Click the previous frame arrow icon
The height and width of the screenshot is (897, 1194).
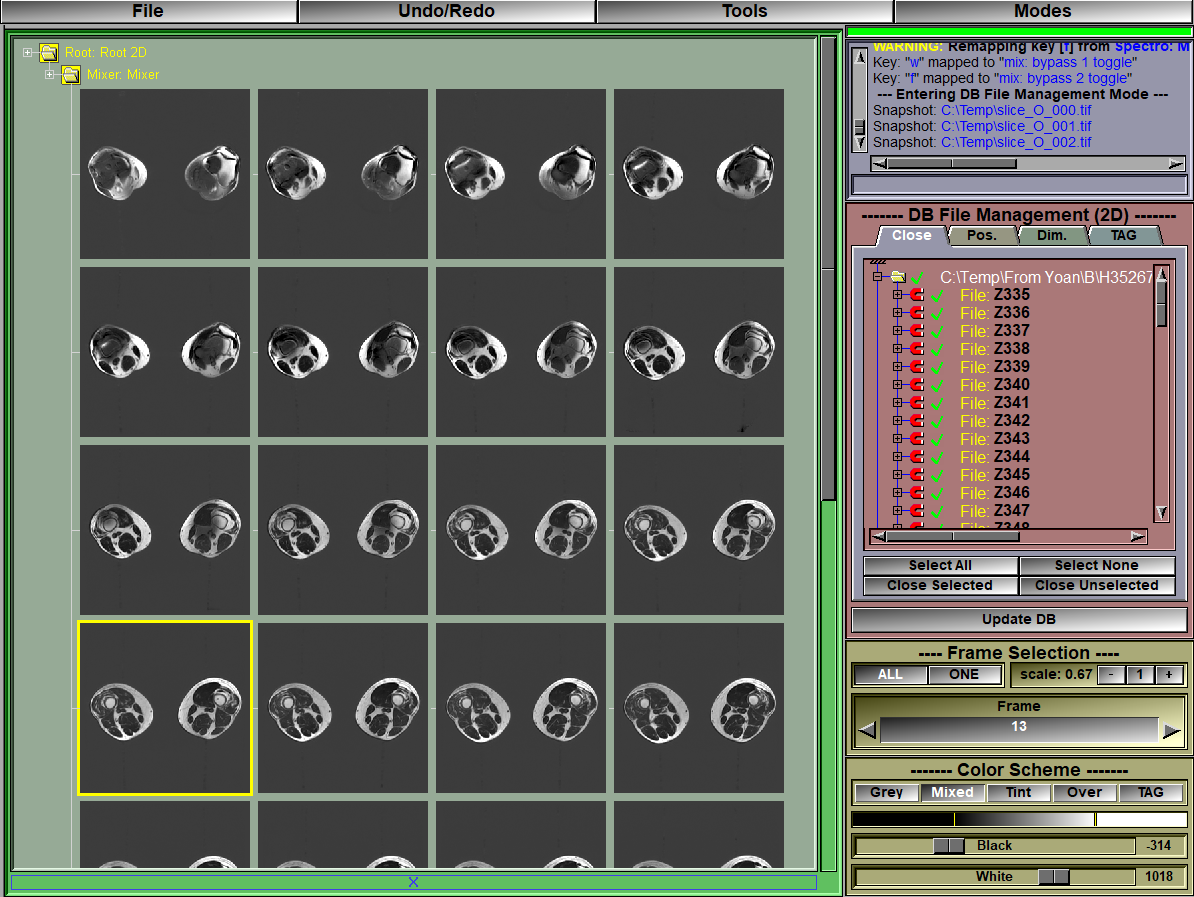point(867,731)
